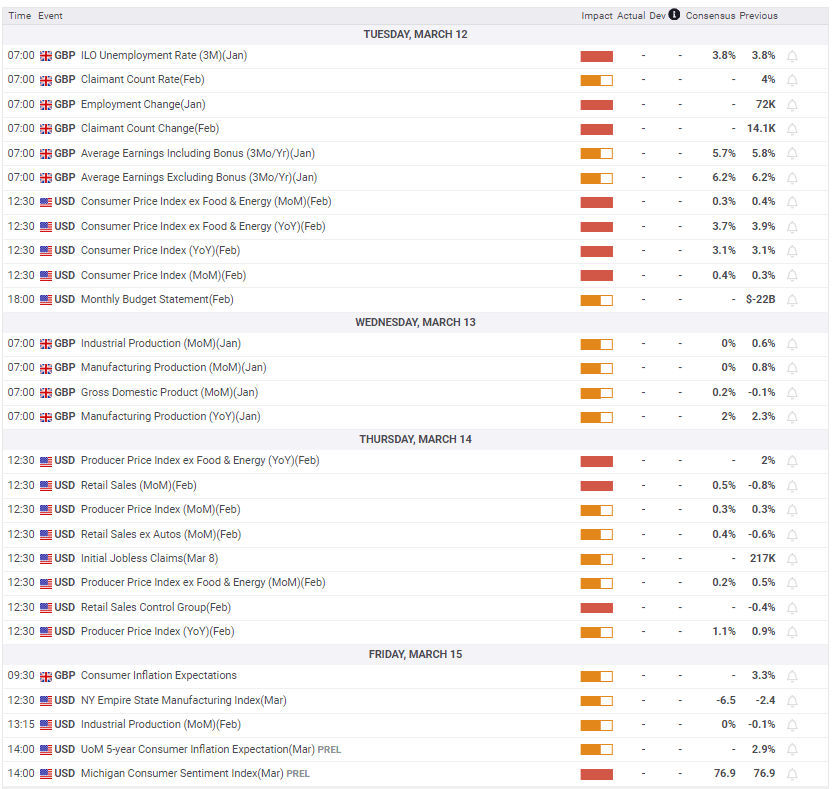Set bell alert for Retail Sales Control Group
This screenshot has height=789, width=832.
792,608
